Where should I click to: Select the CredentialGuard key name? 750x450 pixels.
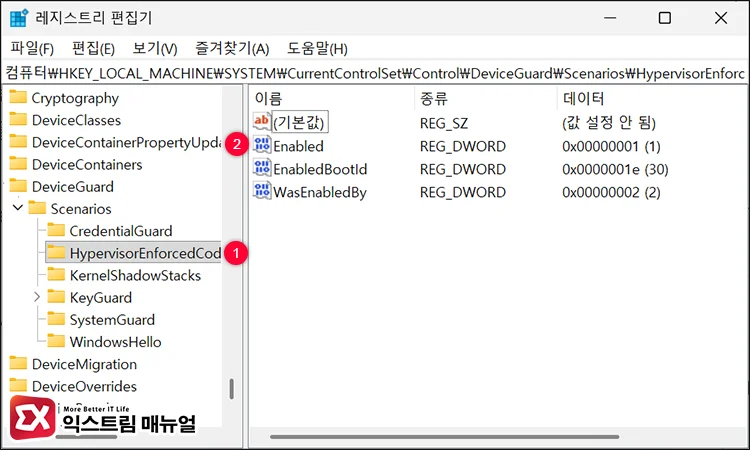coord(121,231)
